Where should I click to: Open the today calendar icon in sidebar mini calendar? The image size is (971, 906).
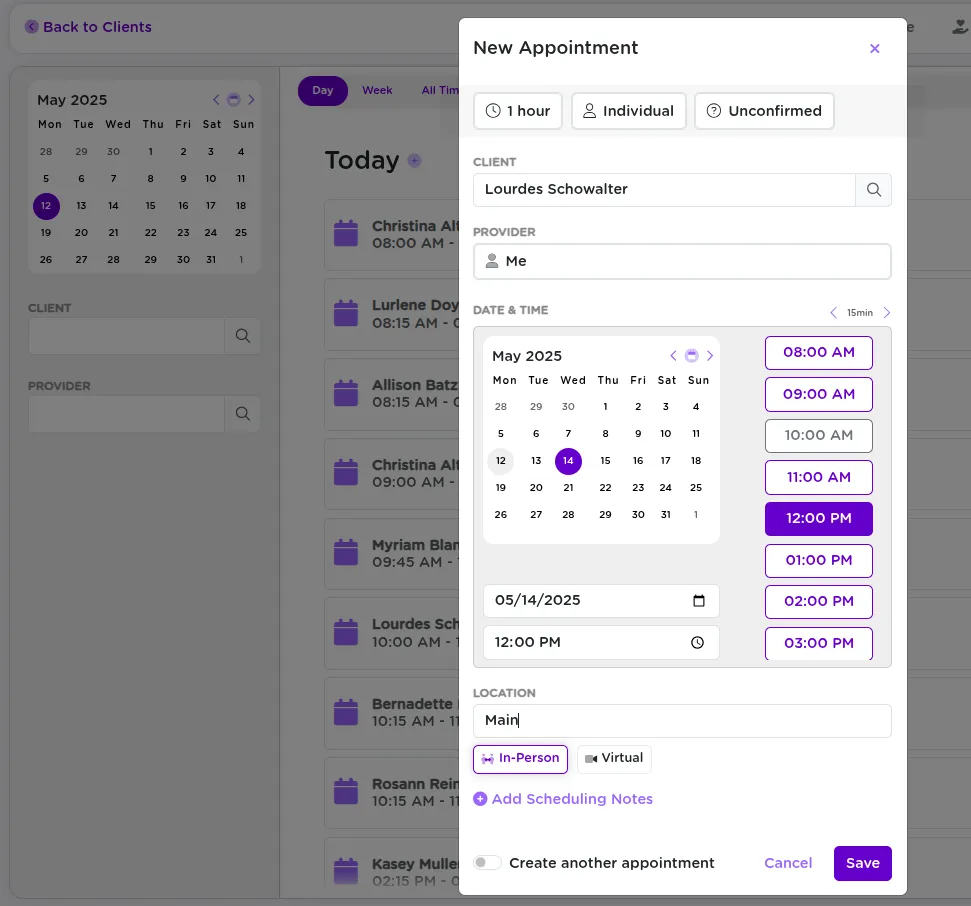(x=234, y=100)
